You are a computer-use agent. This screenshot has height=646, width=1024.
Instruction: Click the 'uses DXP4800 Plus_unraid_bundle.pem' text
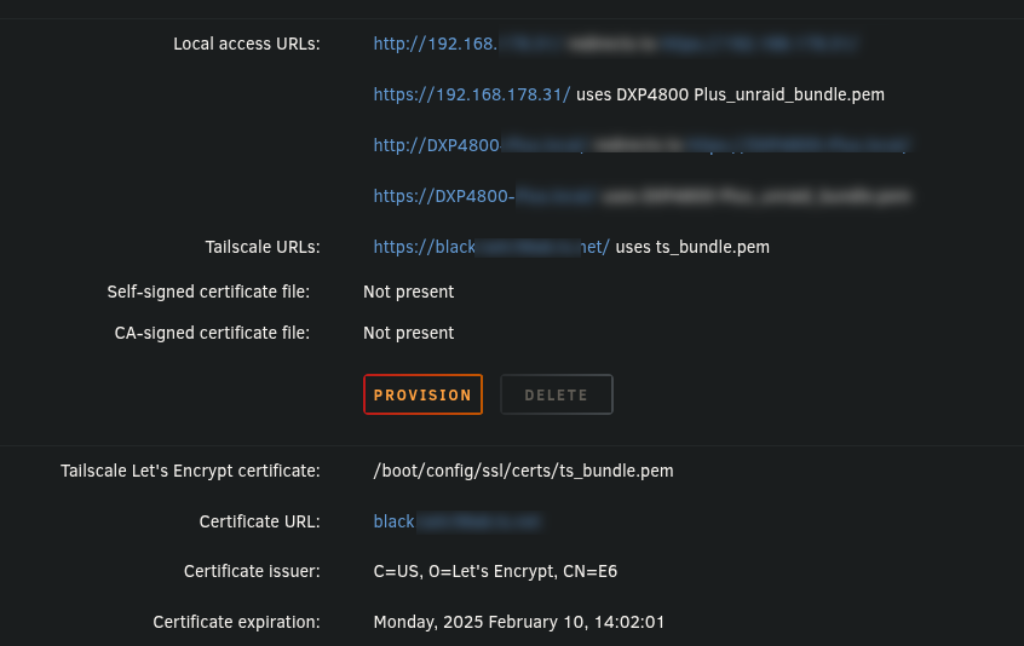(730, 95)
